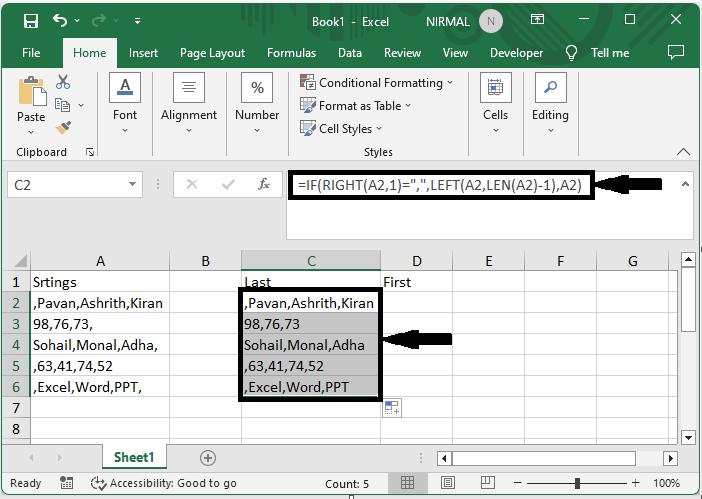702x499 pixels.
Task: Open the Formulas ribbon tab
Action: (291, 53)
